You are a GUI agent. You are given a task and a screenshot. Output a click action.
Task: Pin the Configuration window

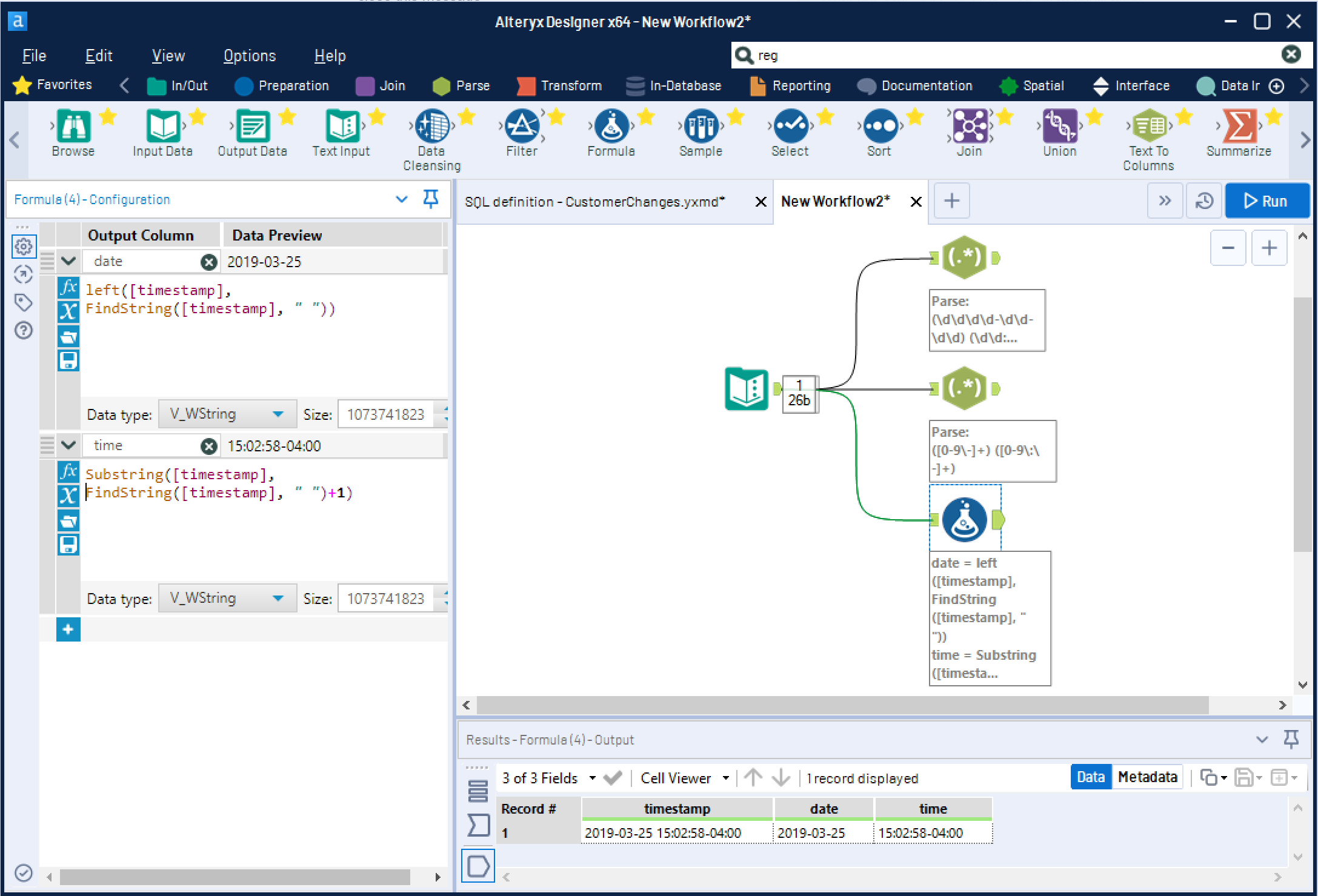430,199
